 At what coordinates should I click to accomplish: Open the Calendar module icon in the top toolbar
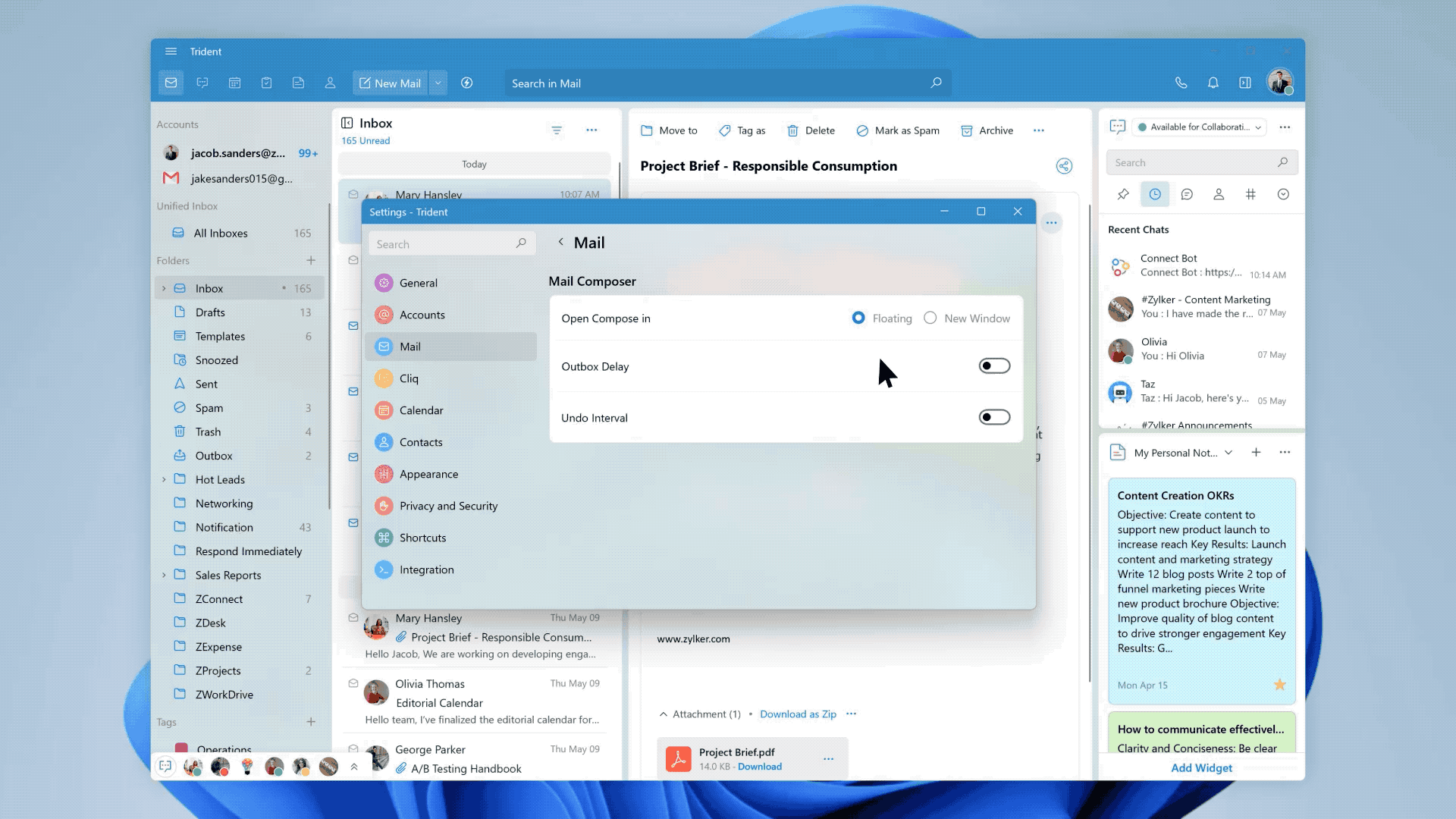pos(235,83)
